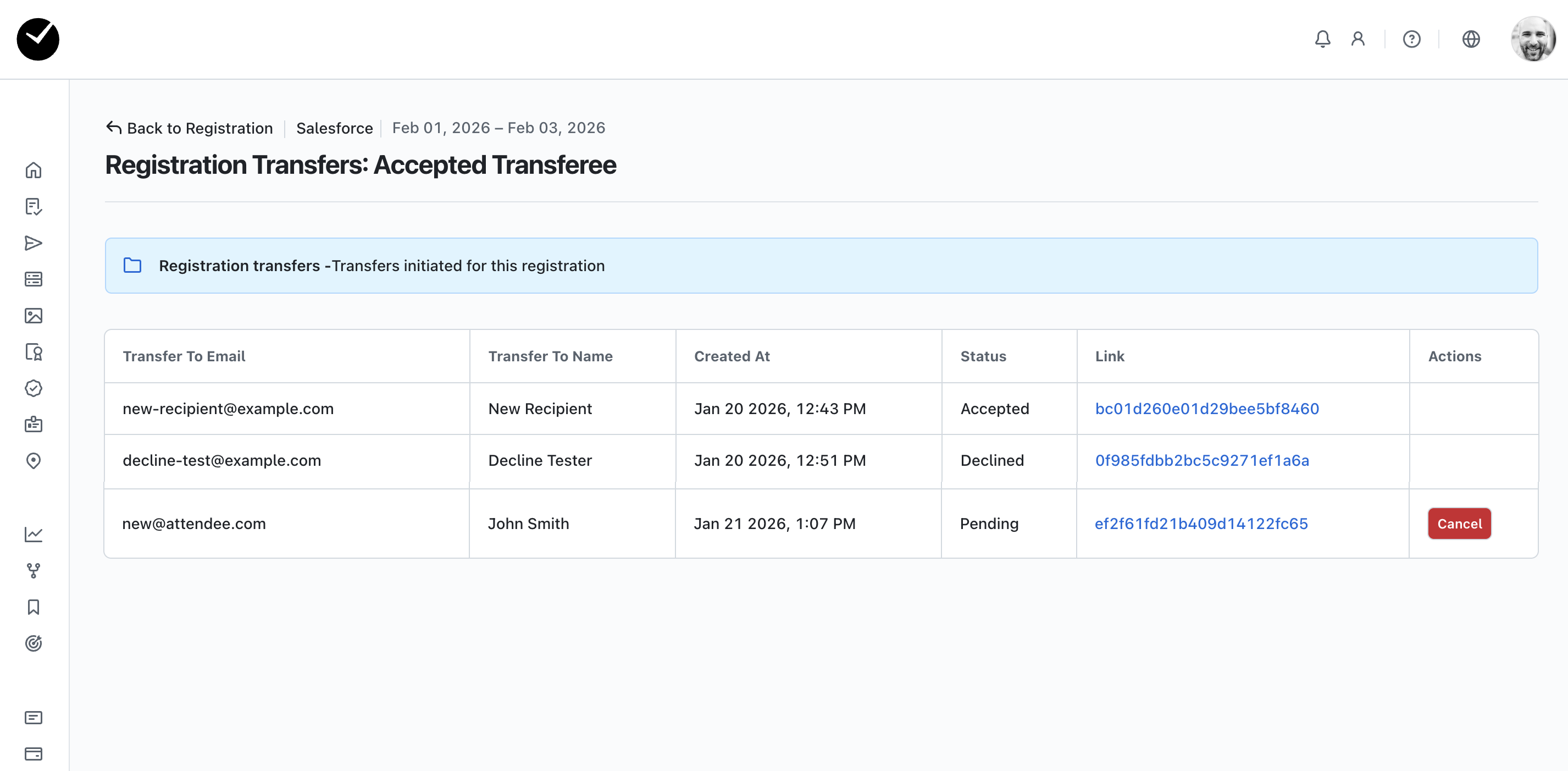Open transfer link bc01d260e01d29bee5bf8460
The height and width of the screenshot is (771, 1568).
tap(1206, 409)
